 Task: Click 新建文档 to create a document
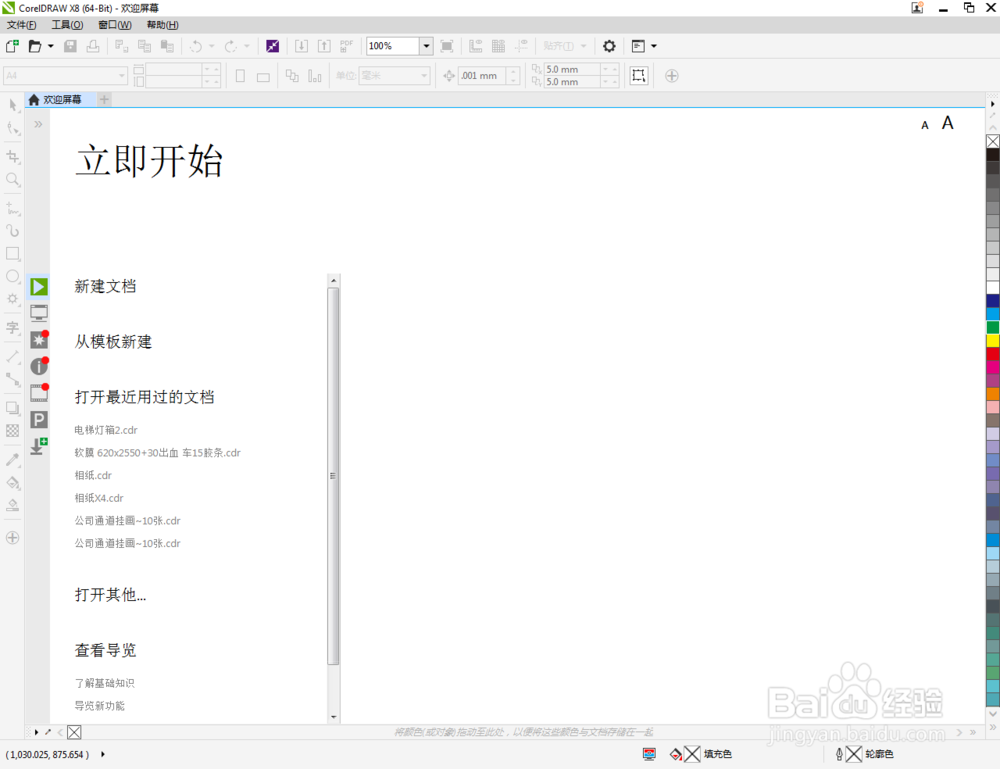point(105,286)
